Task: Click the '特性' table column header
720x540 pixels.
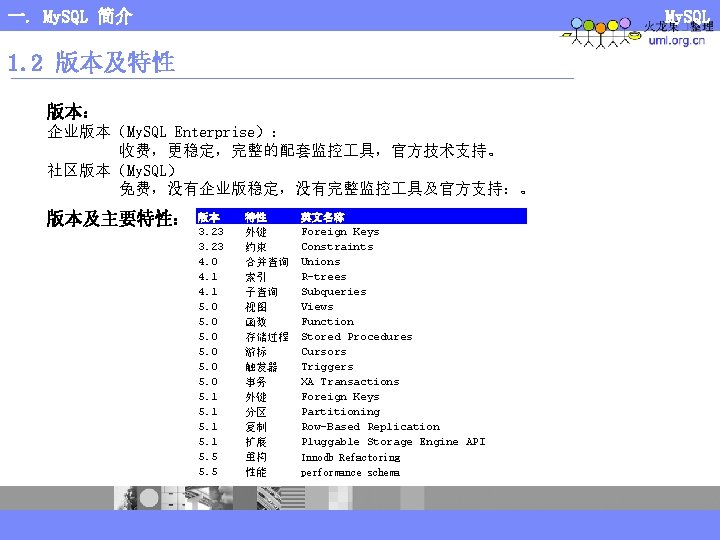Action: point(256,217)
